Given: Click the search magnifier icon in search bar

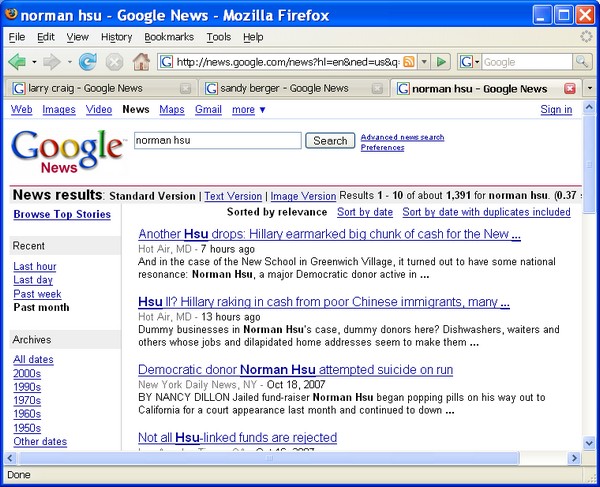Looking at the screenshot, I should point(582,62).
